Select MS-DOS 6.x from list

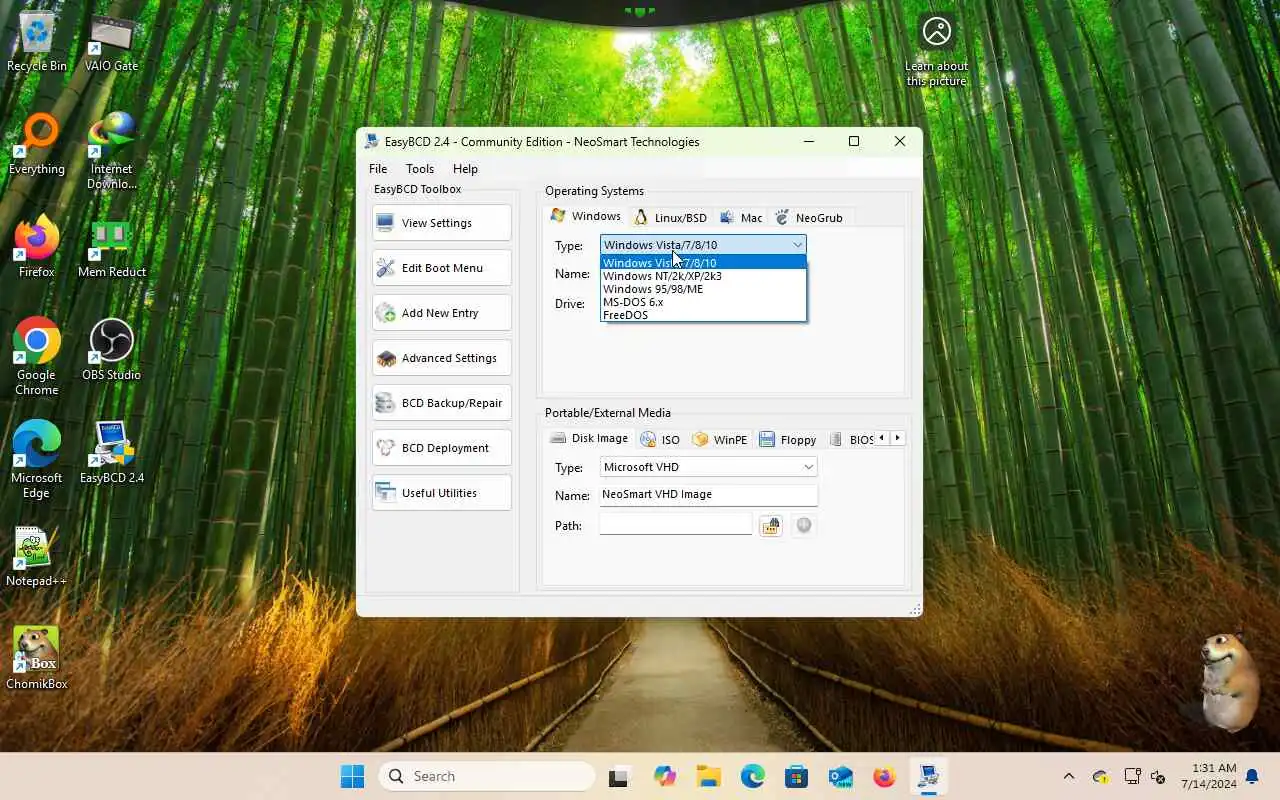coord(703,302)
